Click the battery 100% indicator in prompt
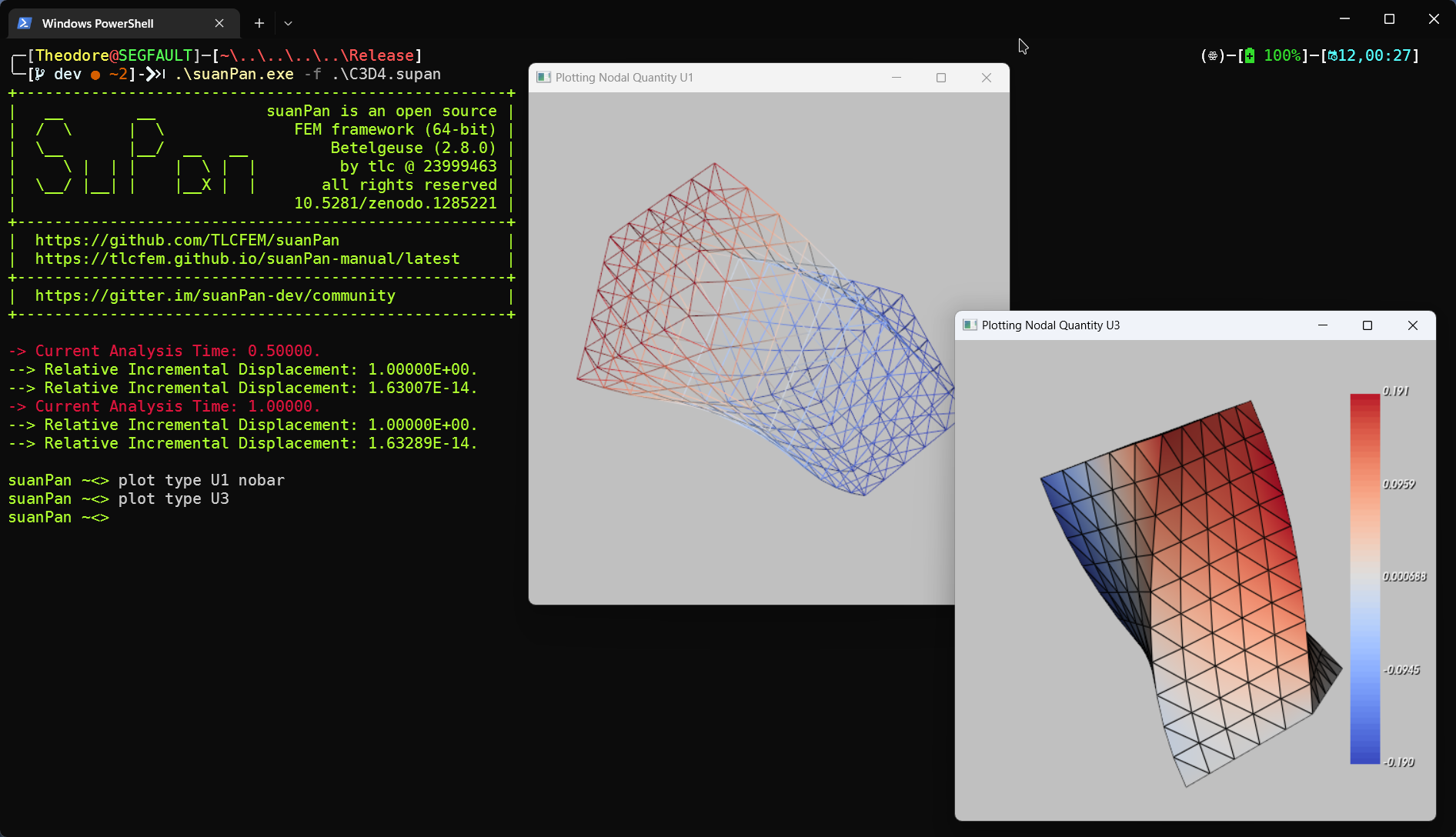 pyautogui.click(x=1273, y=55)
